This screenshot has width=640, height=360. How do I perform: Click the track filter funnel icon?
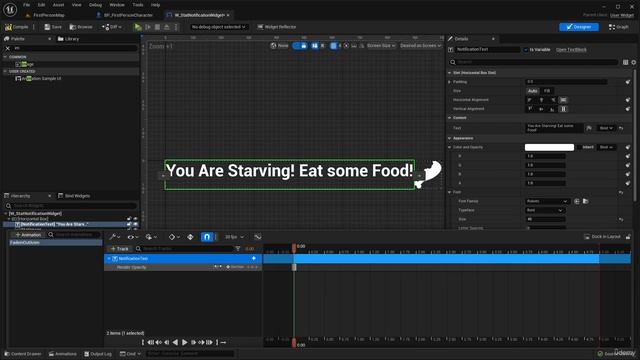238,248
